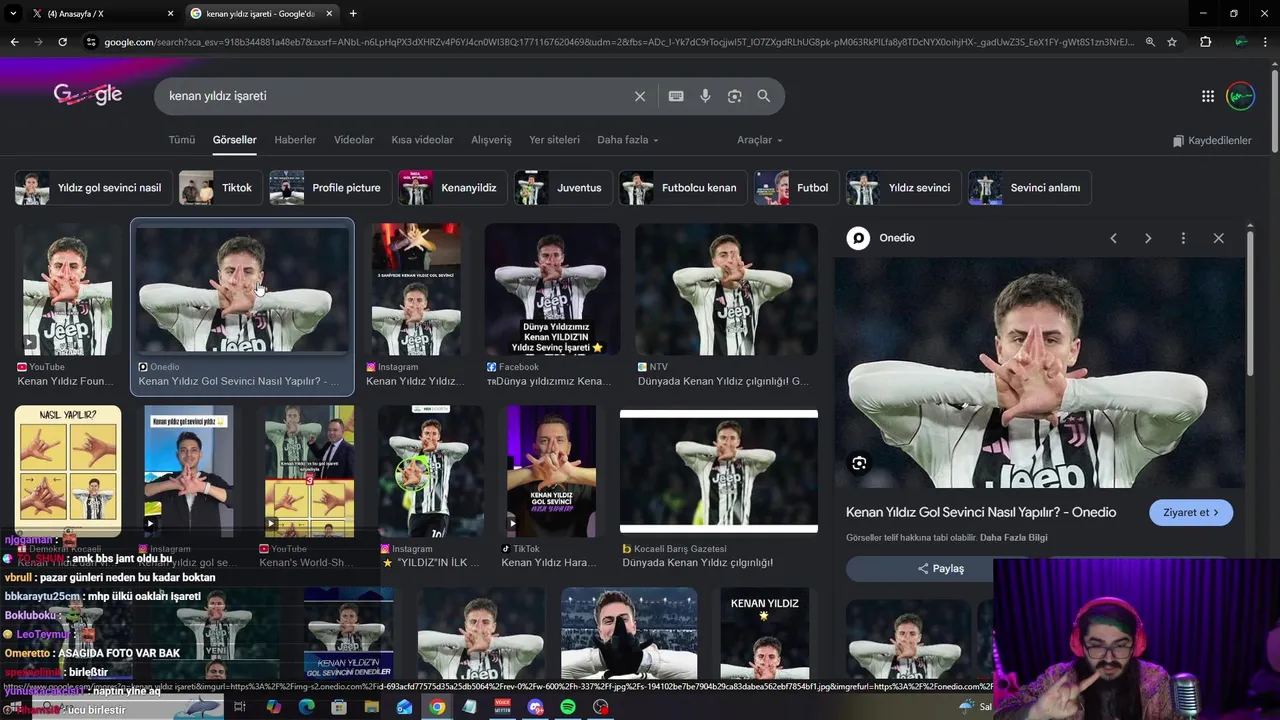1280x720 pixels.
Task: Select the Görseller tab
Action: [235, 140]
